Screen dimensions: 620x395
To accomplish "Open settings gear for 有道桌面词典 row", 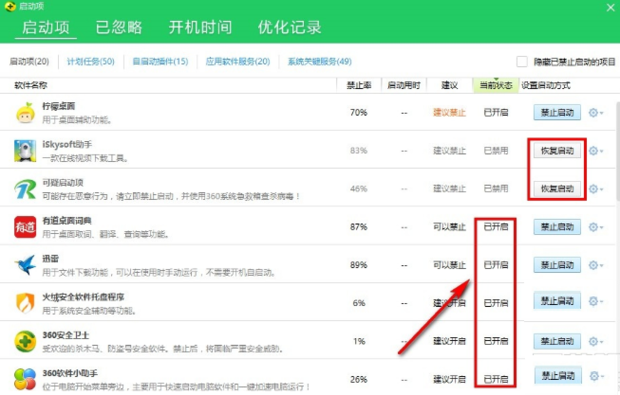I will (x=595, y=227).
